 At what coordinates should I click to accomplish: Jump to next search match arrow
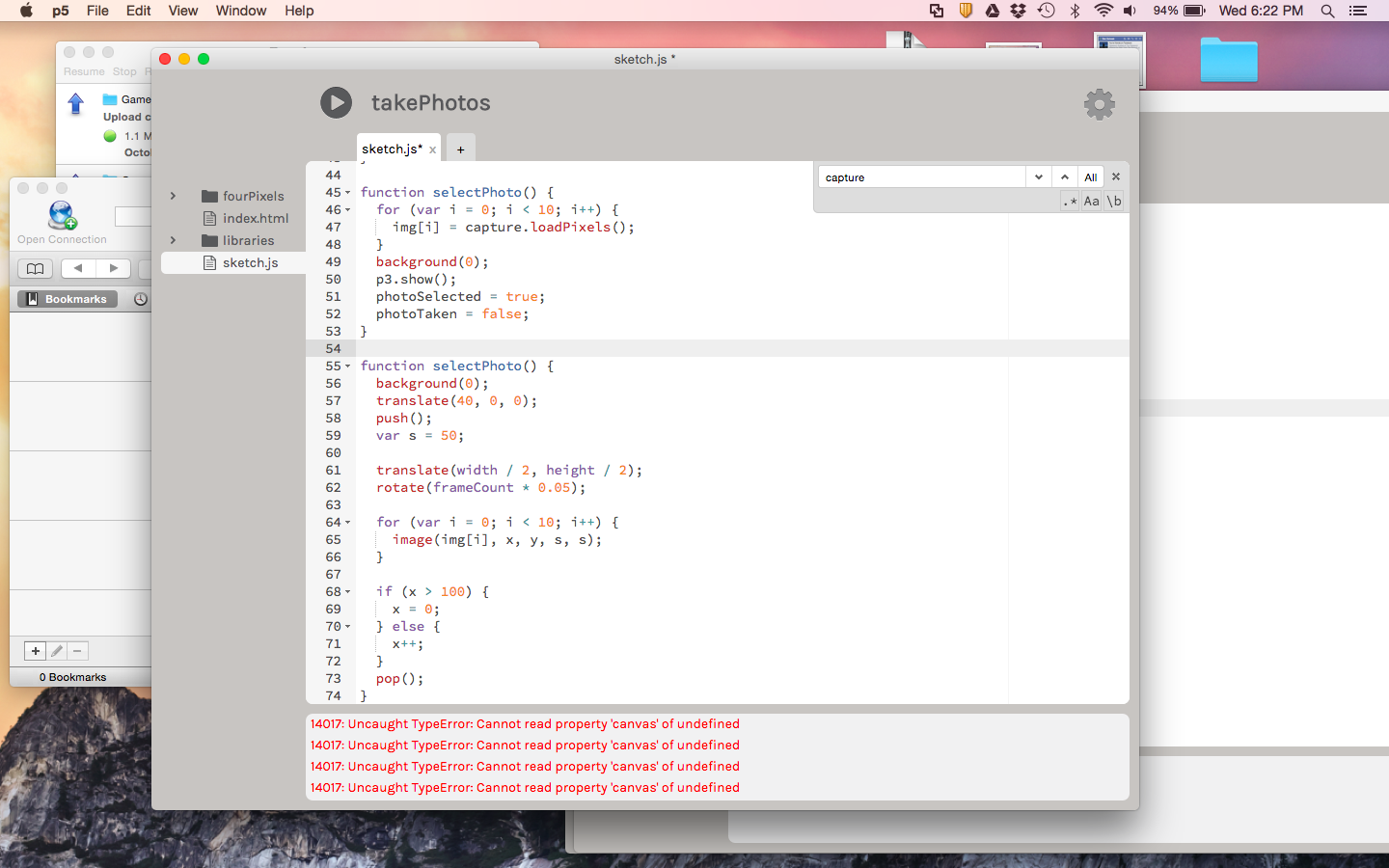pos(1038,177)
